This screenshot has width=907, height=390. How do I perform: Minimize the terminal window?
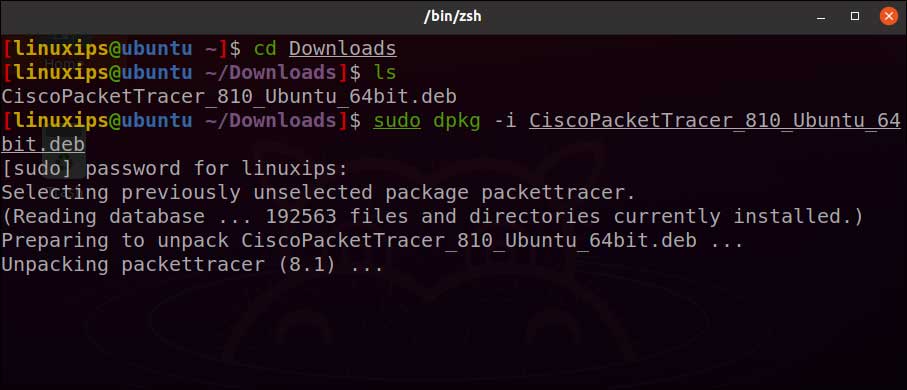(821, 17)
